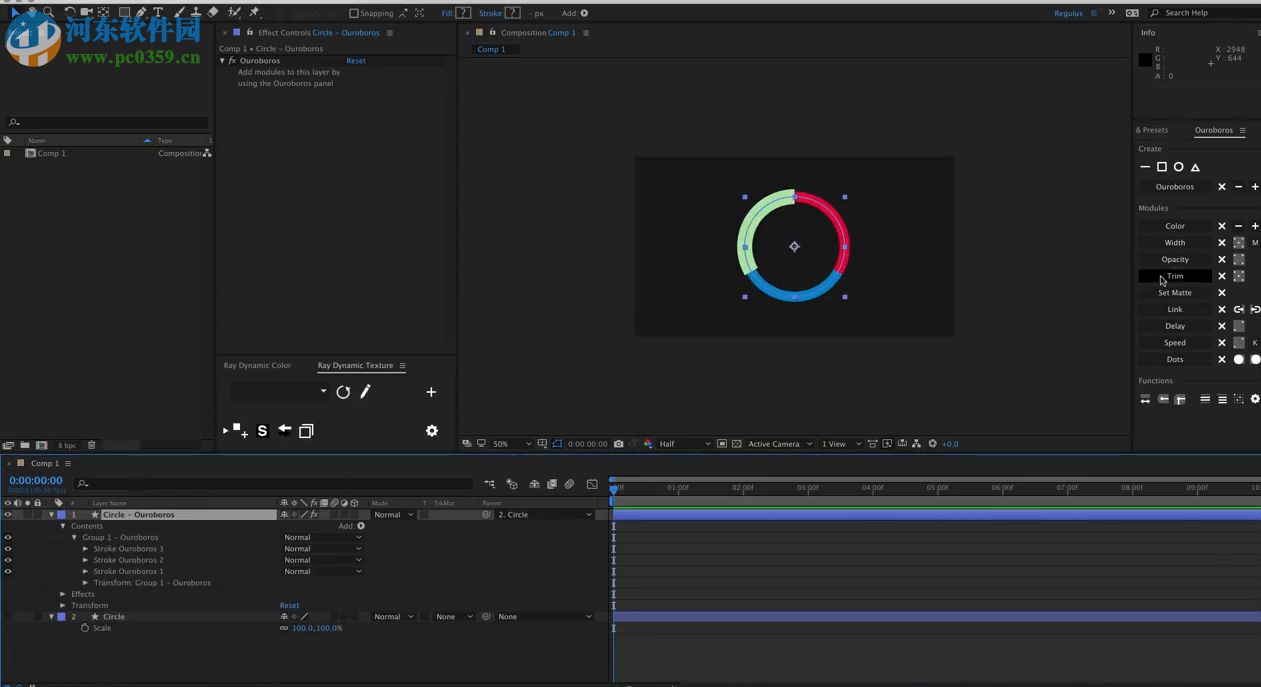Create a triangle shape in Ouroboros panel

click(1195, 167)
